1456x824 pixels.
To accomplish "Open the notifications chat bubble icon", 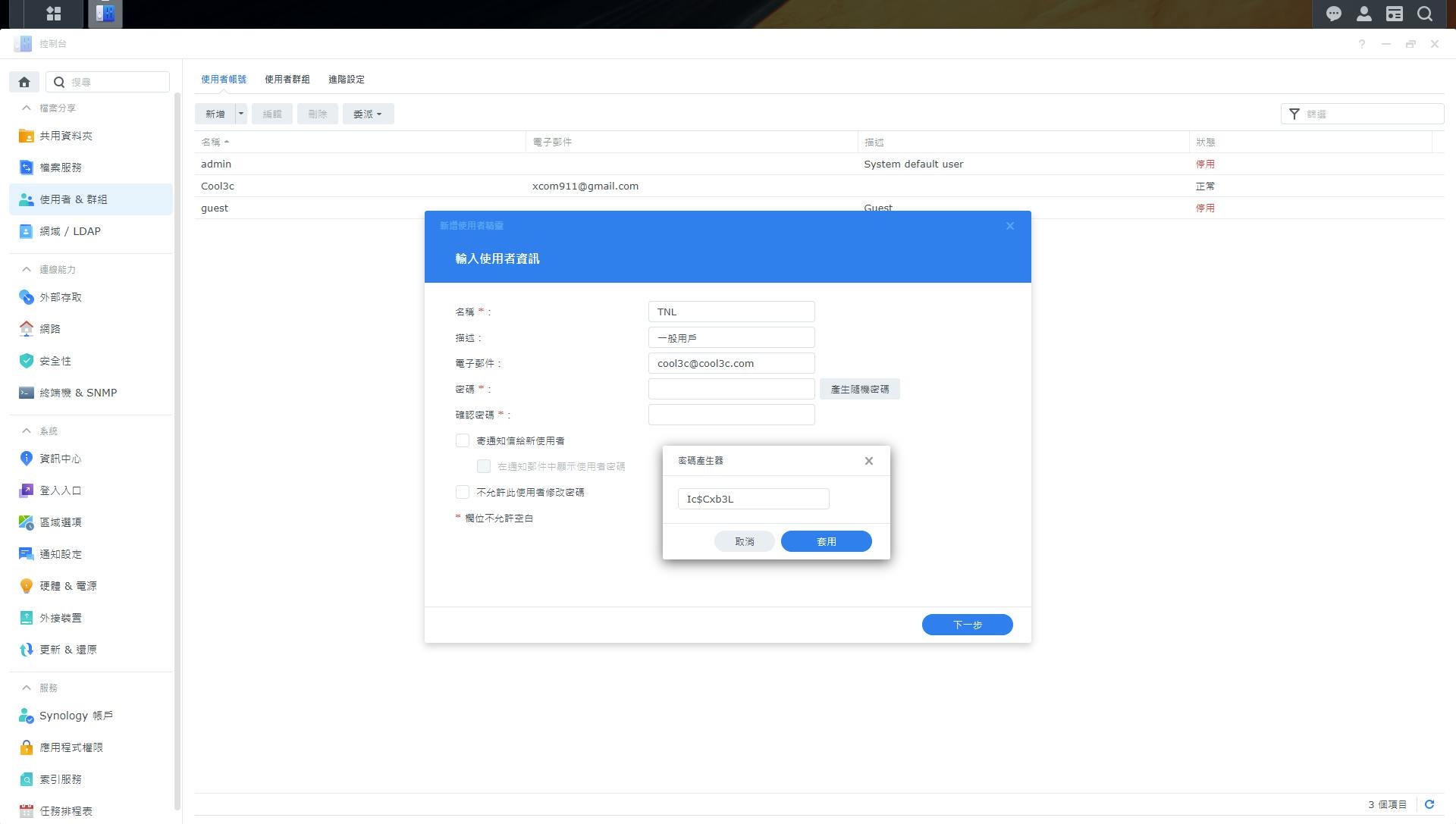I will 1333,14.
